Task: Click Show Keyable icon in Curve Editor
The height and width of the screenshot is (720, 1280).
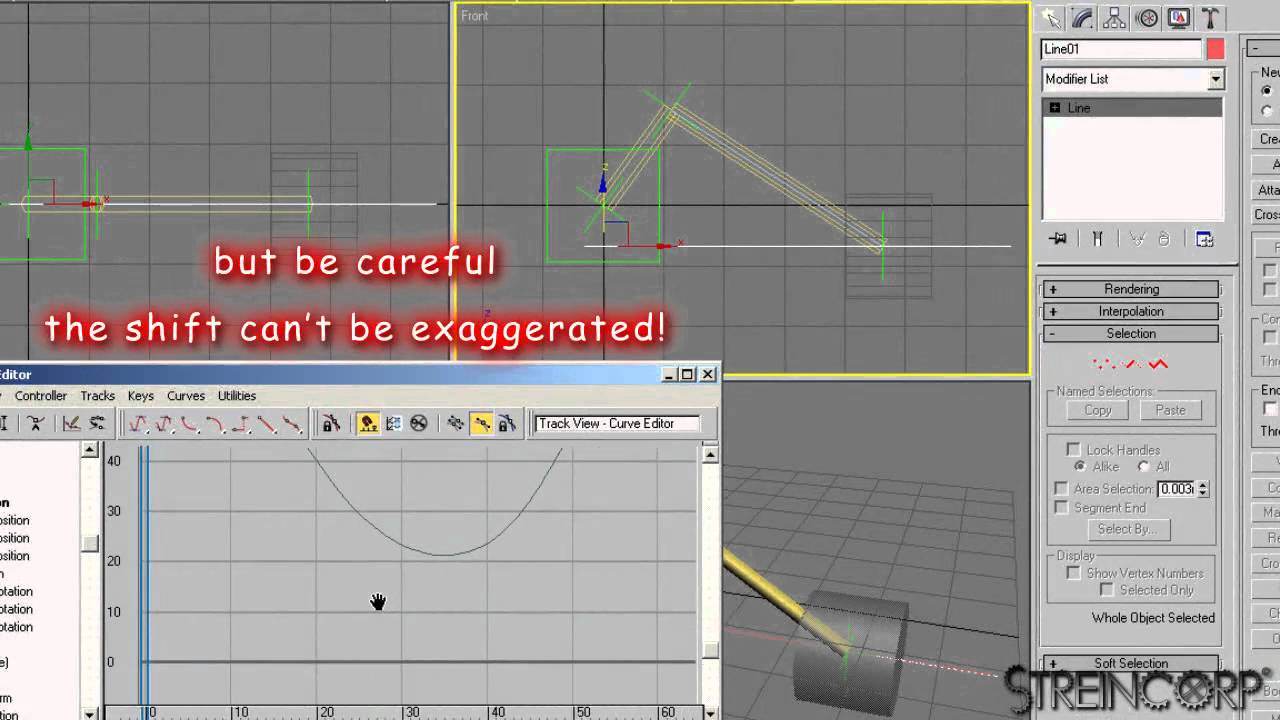Action: (419, 424)
